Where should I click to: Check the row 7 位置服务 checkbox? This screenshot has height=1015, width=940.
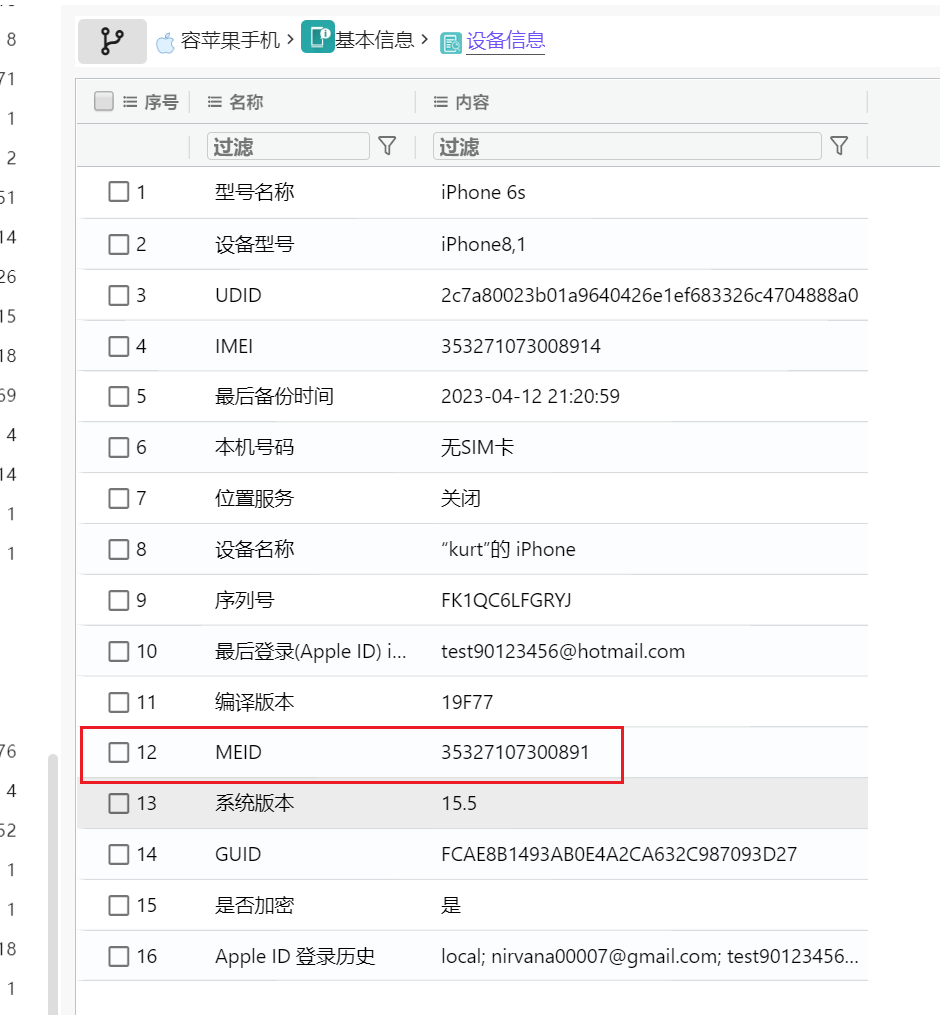point(118,498)
